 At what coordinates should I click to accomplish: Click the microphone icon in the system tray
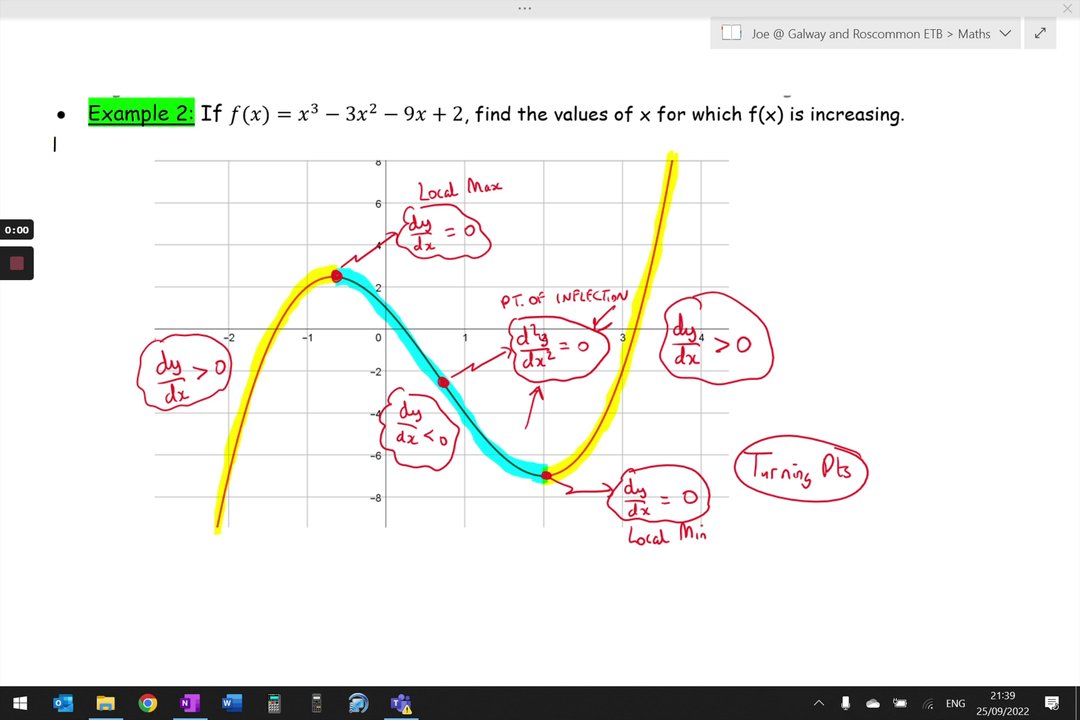pyautogui.click(x=845, y=703)
